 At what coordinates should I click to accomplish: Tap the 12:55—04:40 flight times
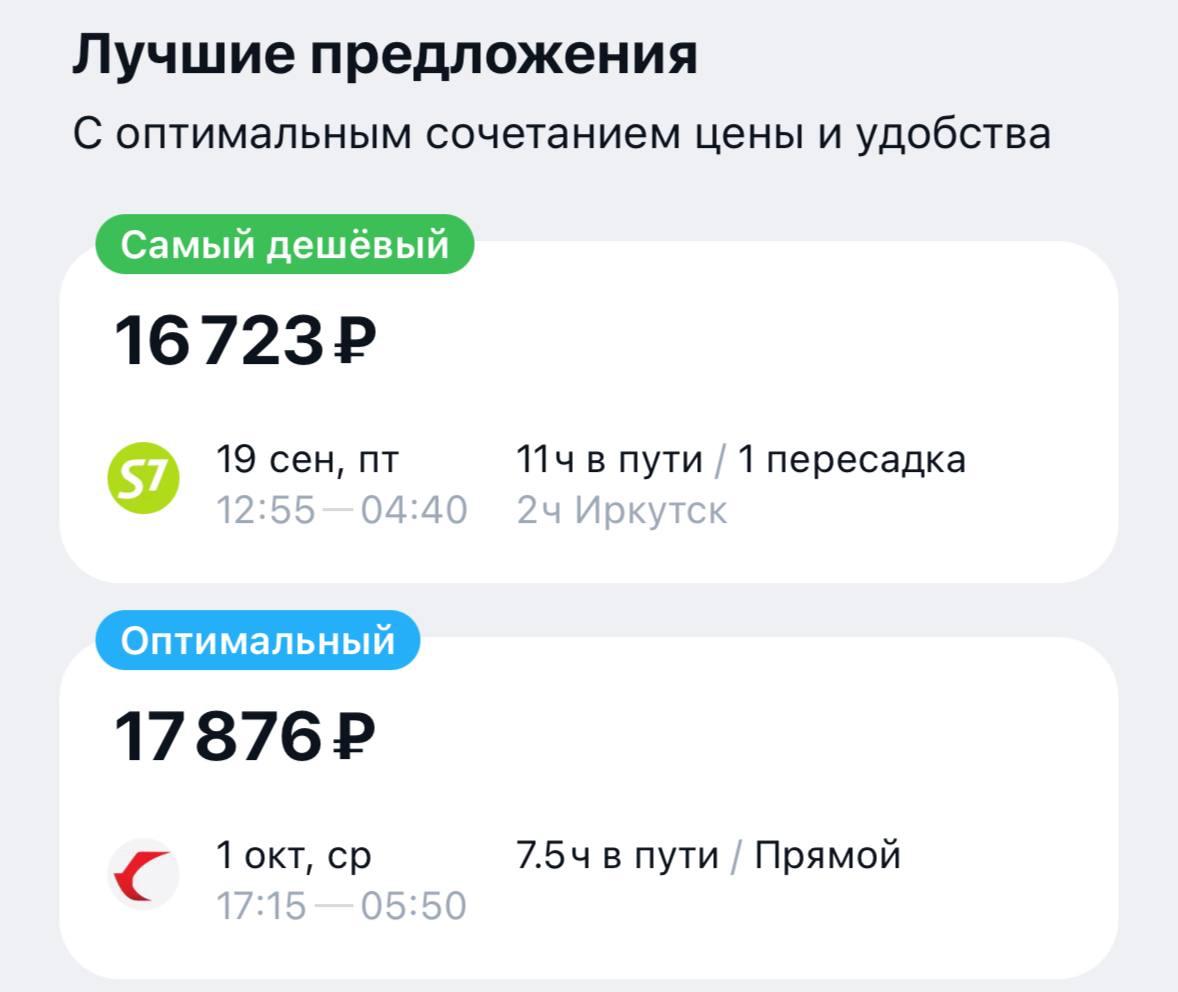pos(342,511)
